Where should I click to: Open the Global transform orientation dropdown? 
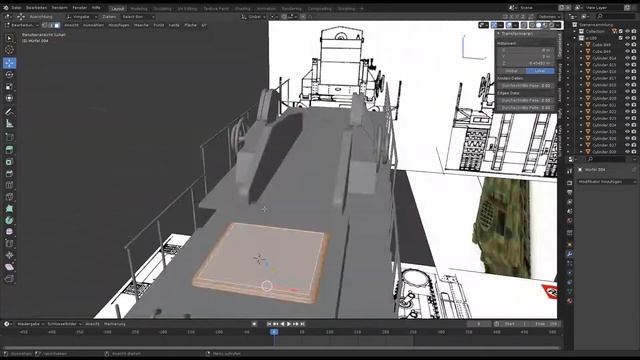coord(253,17)
